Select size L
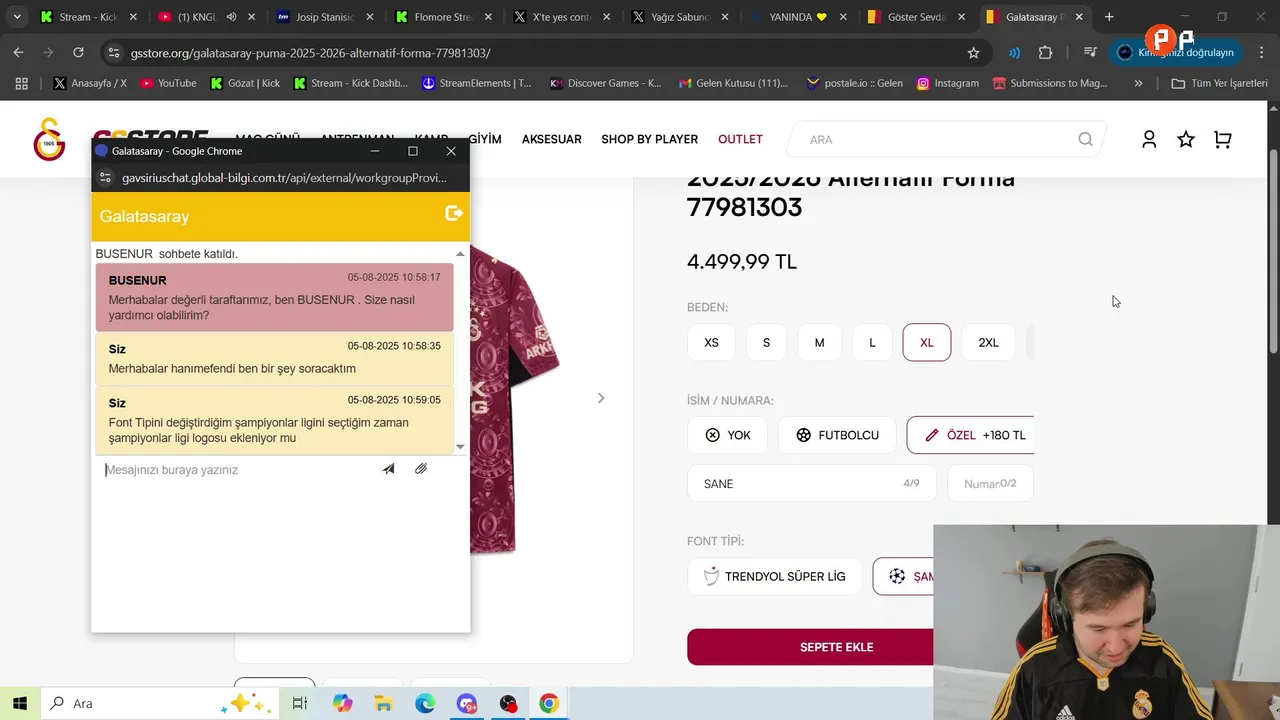This screenshot has width=1280, height=720. point(872,342)
